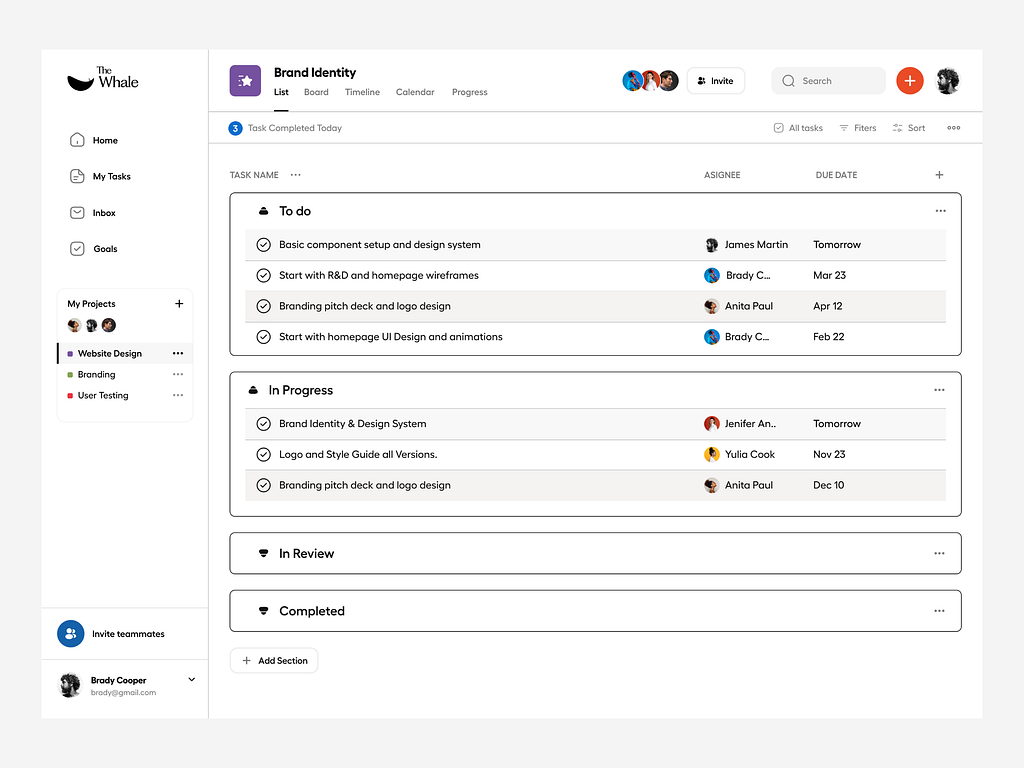Select the Home icon in sidebar

coord(77,140)
